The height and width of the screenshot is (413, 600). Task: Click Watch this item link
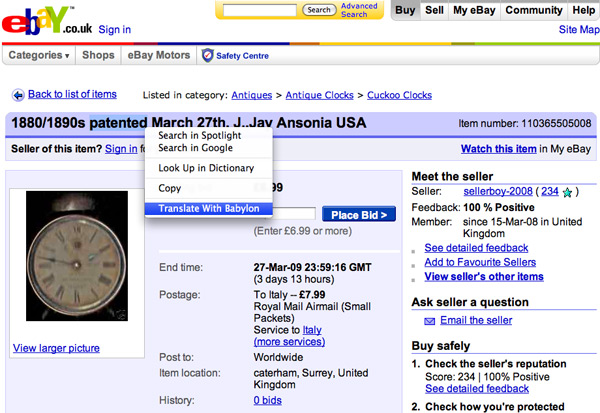click(x=498, y=149)
